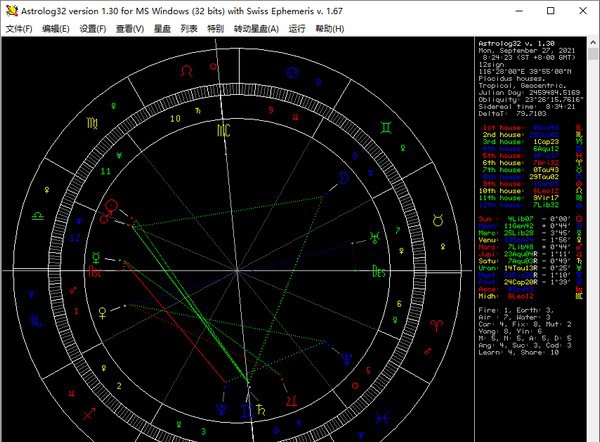Select the Virgo sign symbol on the chart
600x442 pixels.
[90, 124]
